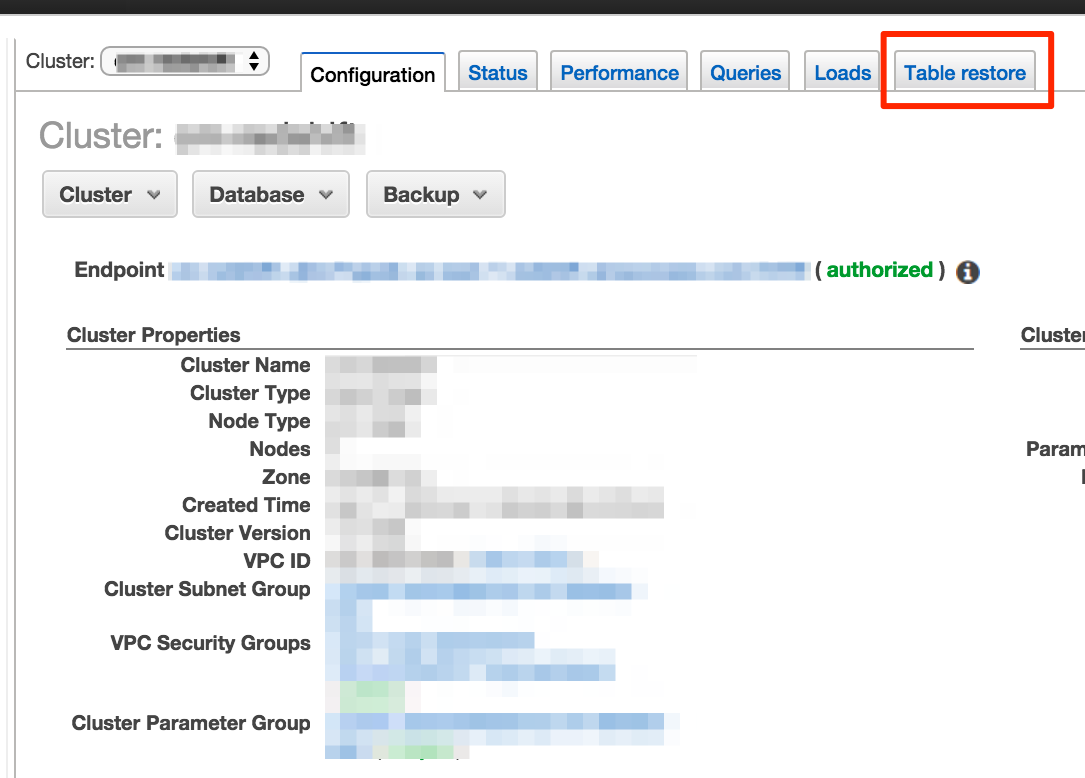View the Loads tab
1085x778 pixels.
(x=841, y=72)
